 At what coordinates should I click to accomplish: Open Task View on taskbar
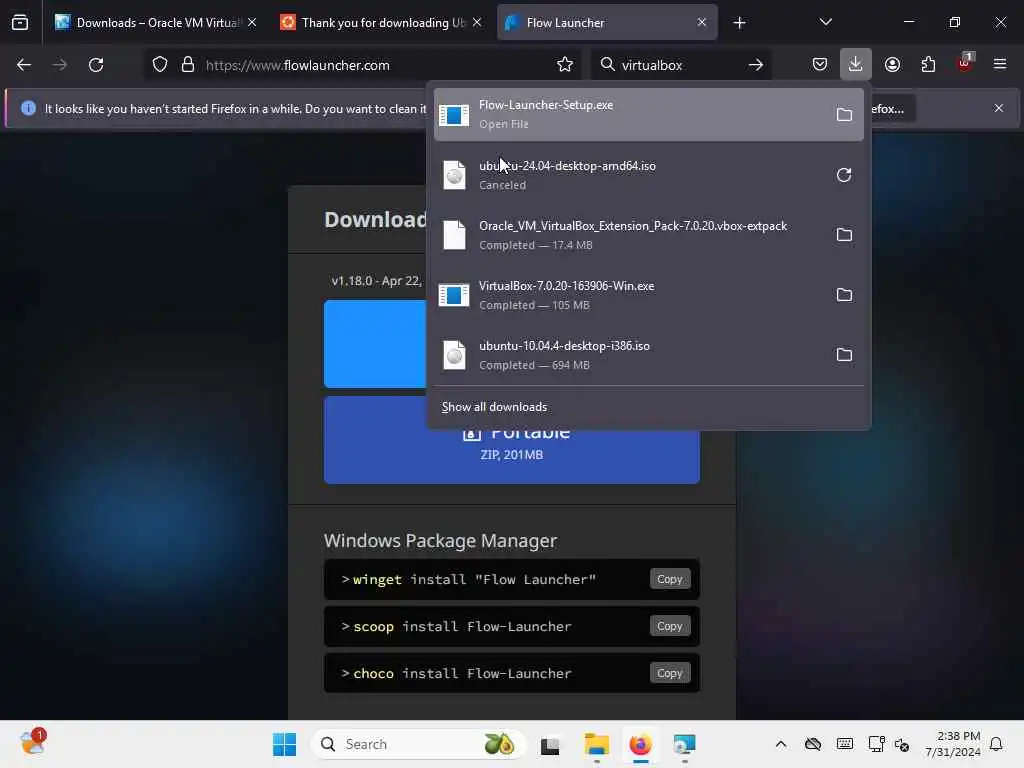[x=551, y=744]
